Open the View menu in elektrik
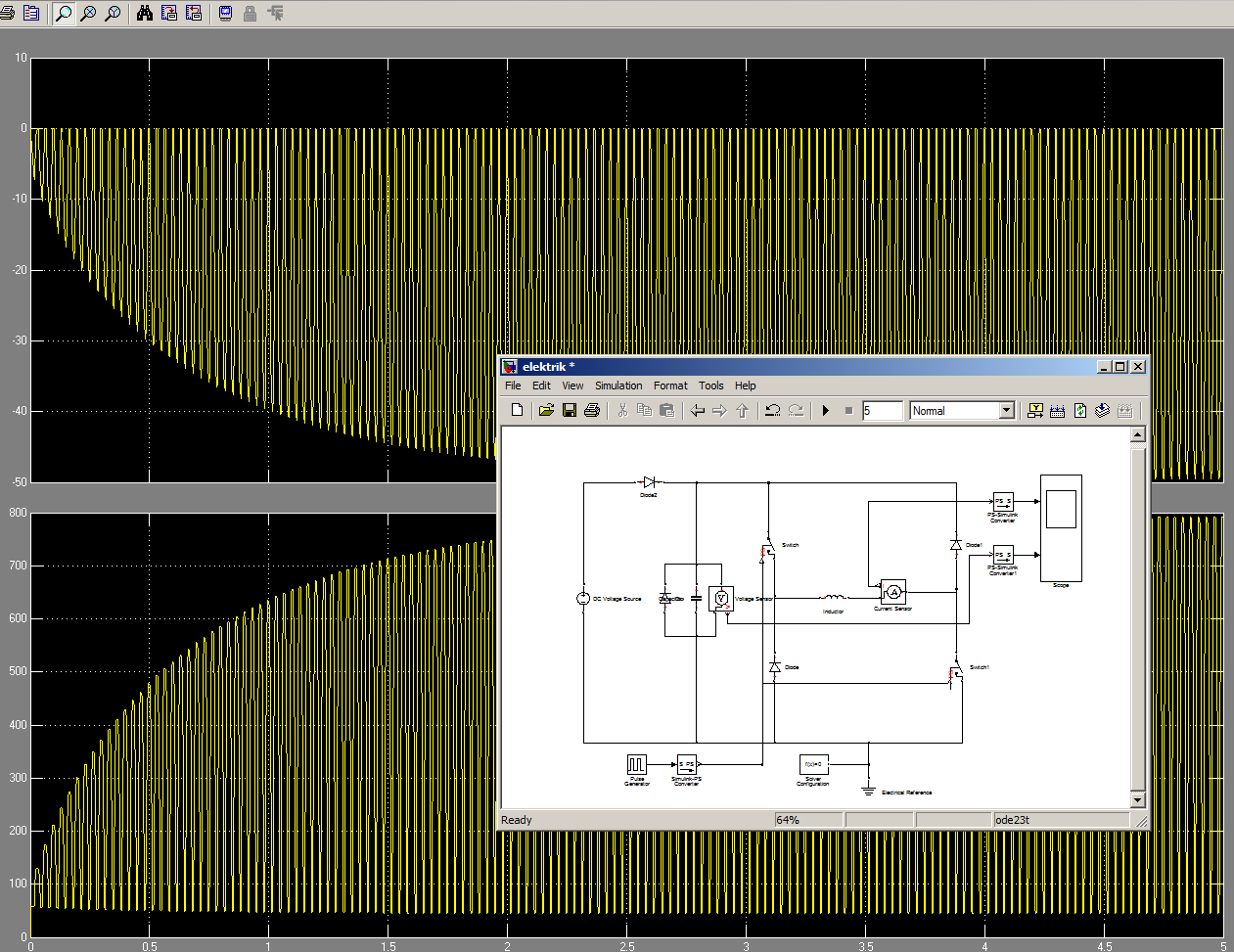This screenshot has height=952, width=1234. coord(572,385)
